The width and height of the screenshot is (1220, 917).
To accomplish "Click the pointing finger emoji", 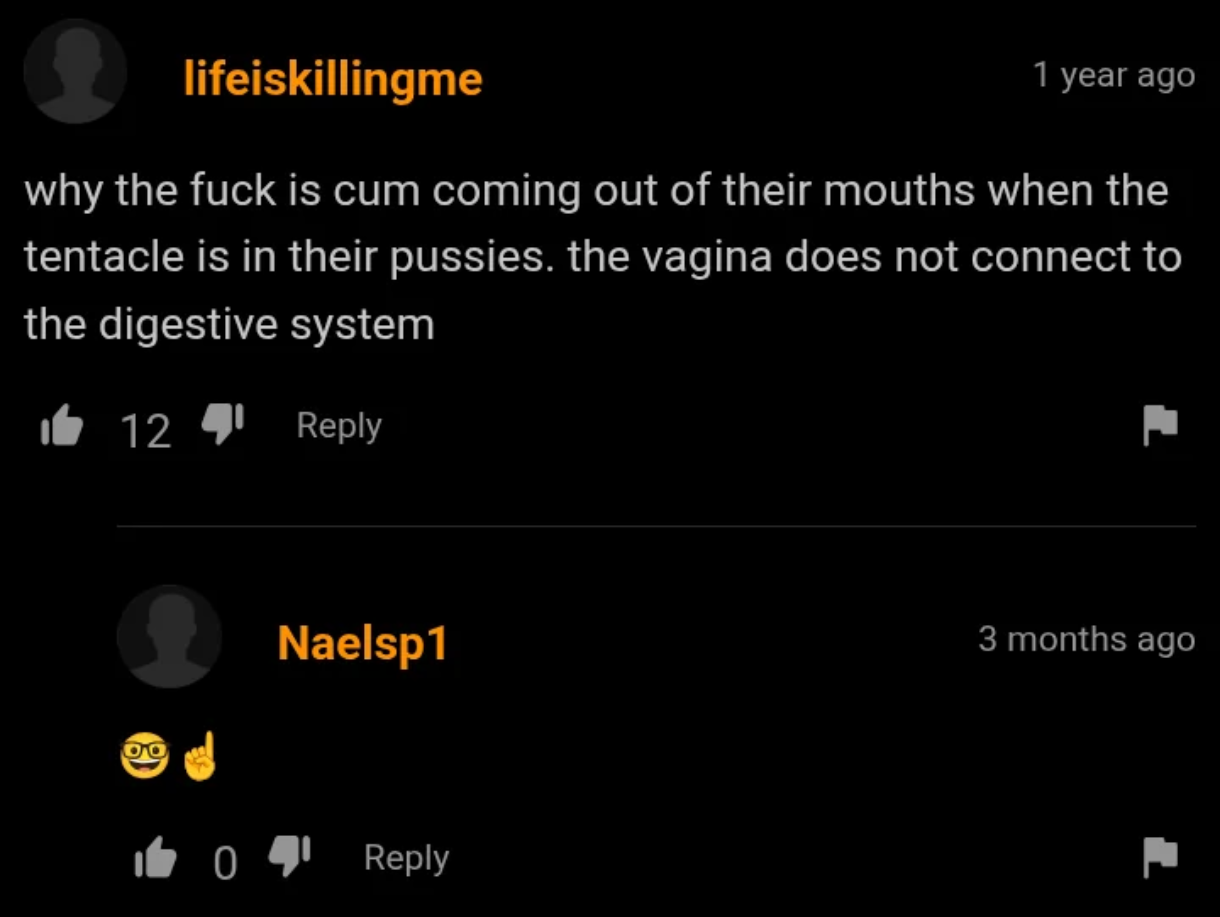I will point(200,757).
